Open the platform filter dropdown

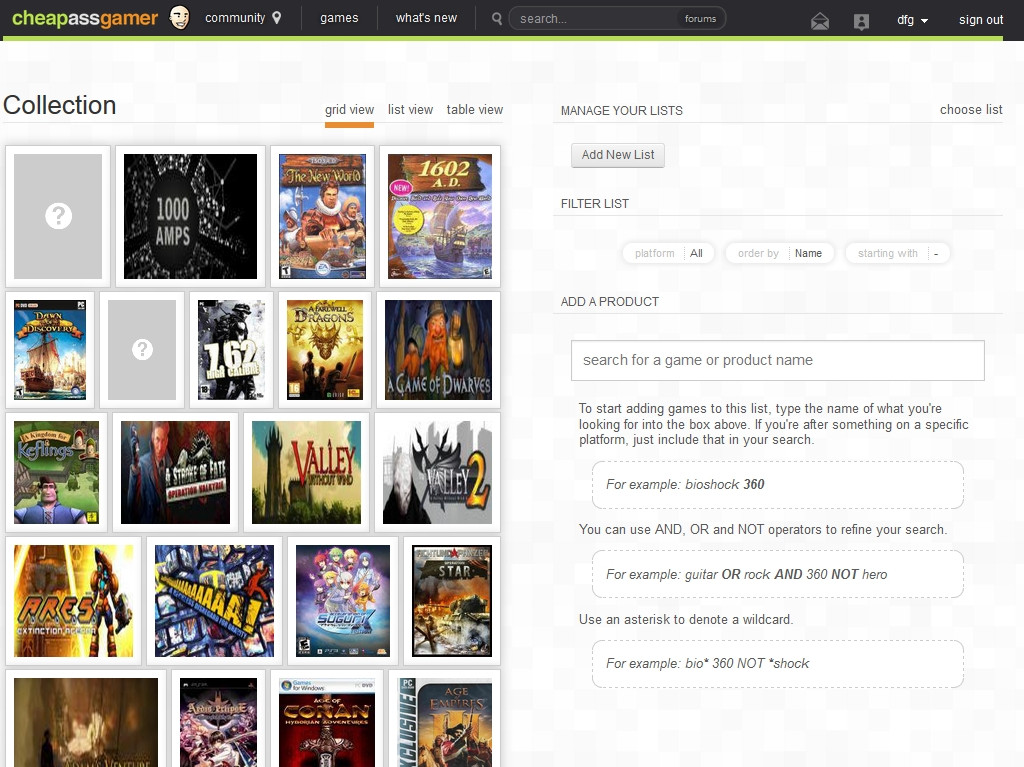(669, 253)
